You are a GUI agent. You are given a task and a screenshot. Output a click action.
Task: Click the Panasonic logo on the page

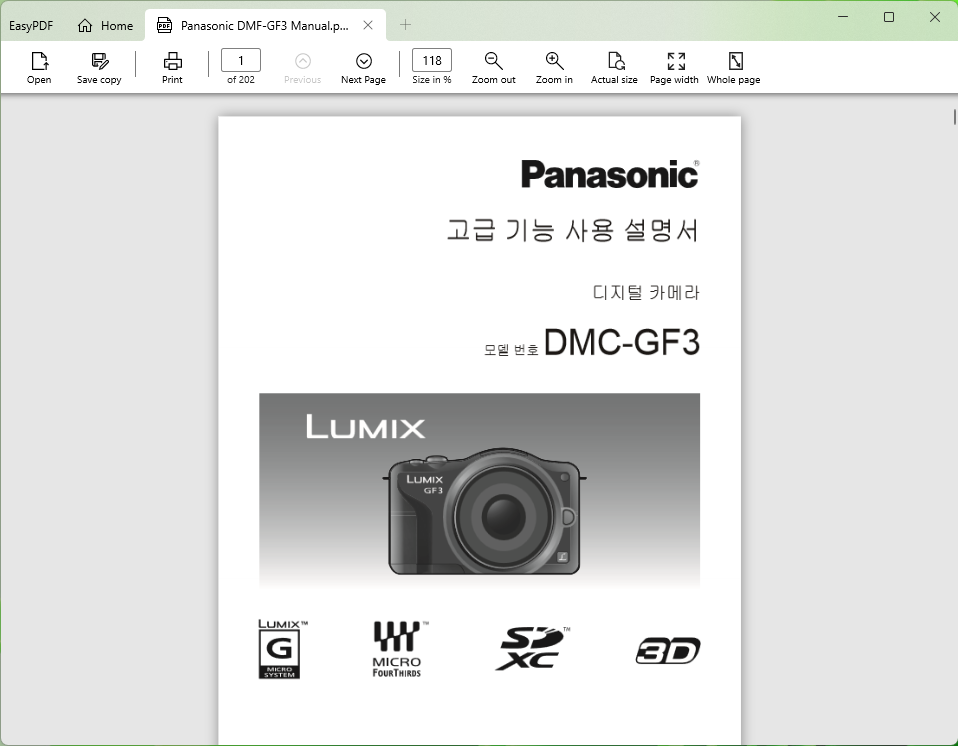point(610,174)
